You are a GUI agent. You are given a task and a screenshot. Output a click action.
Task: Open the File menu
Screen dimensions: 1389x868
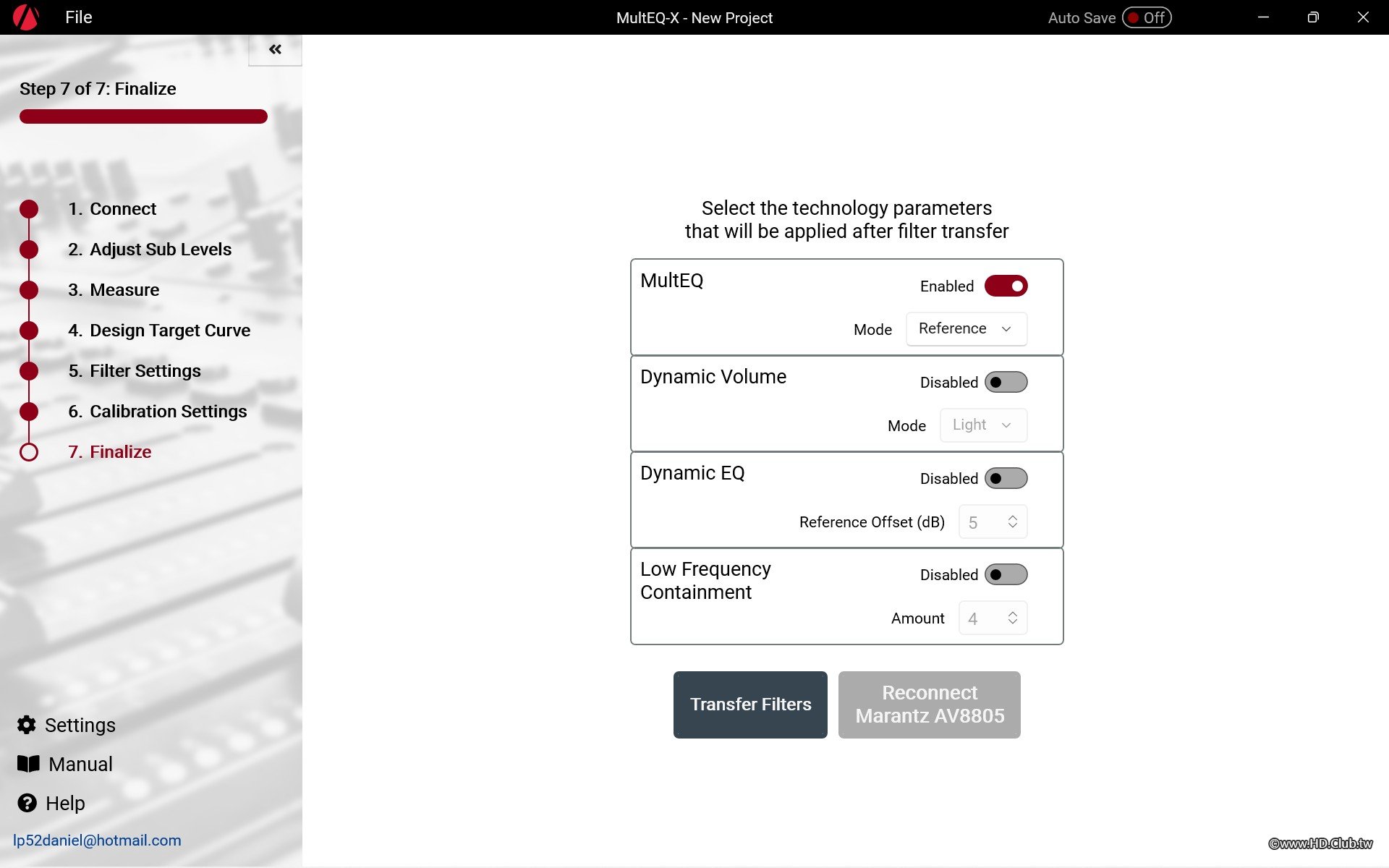78,17
